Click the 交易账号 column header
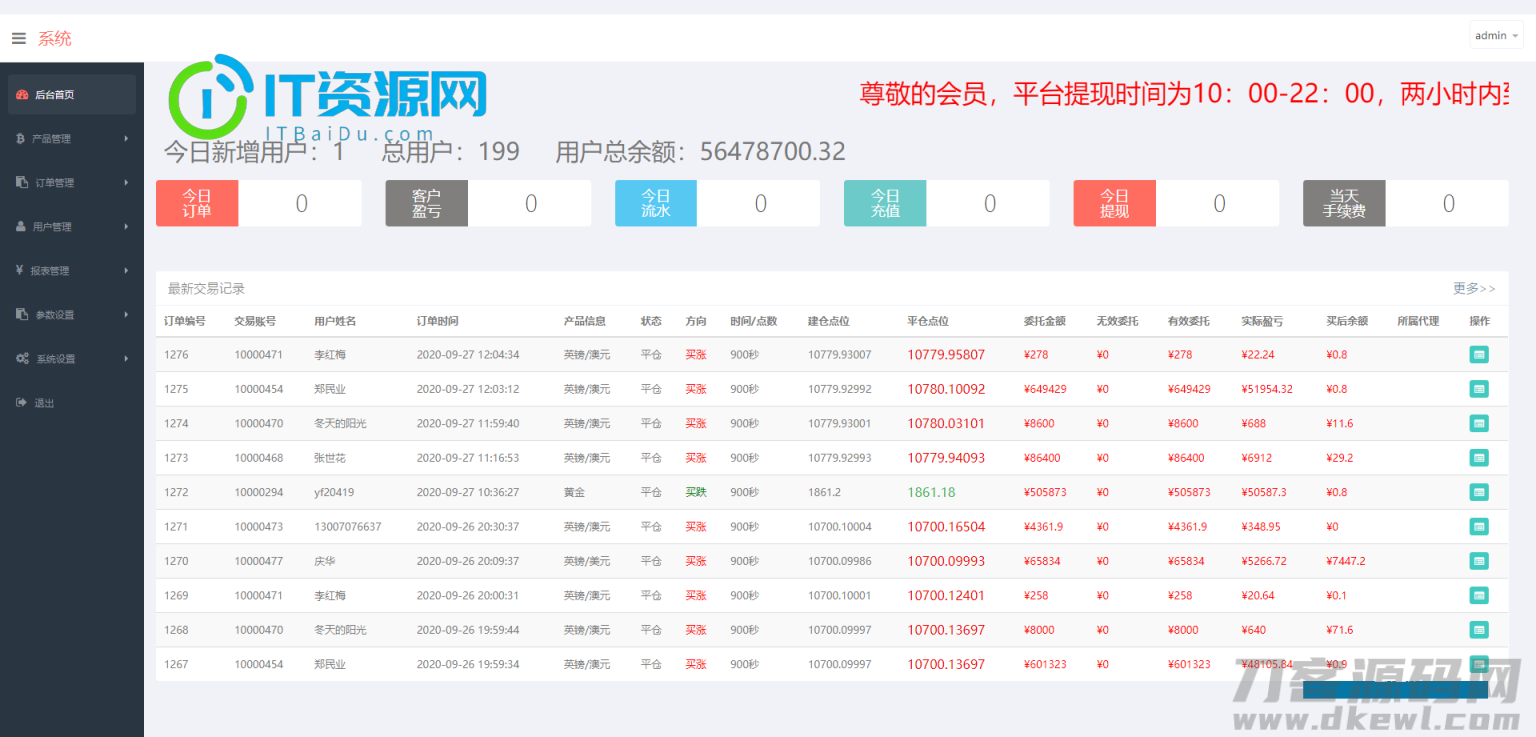 255,321
